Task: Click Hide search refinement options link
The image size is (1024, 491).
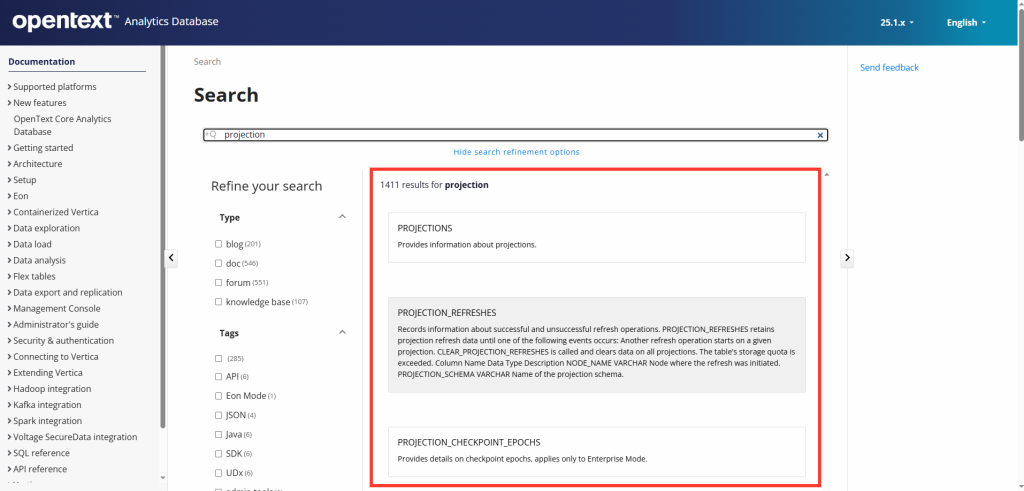Action: 516,152
